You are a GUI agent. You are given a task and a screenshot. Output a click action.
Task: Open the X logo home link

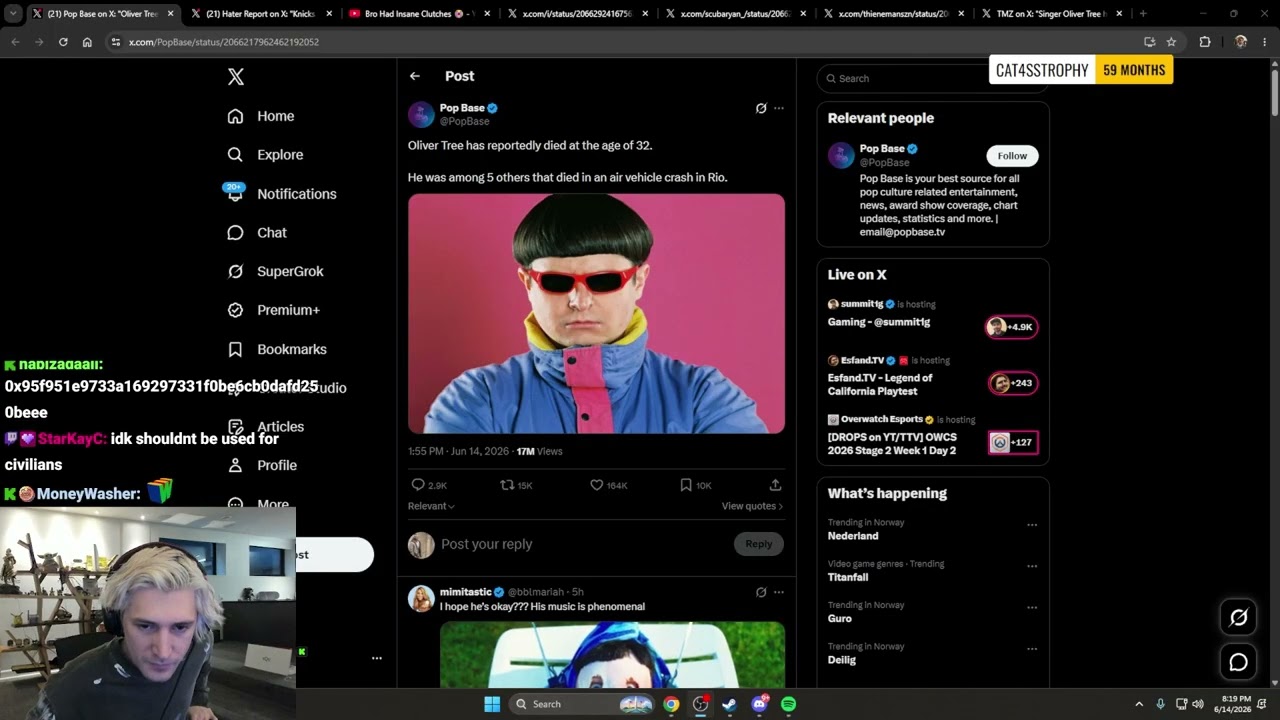236,77
